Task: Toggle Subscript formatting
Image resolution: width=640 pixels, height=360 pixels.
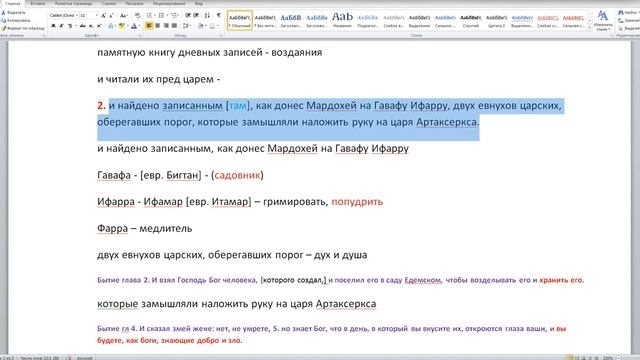Action: pos(91,26)
